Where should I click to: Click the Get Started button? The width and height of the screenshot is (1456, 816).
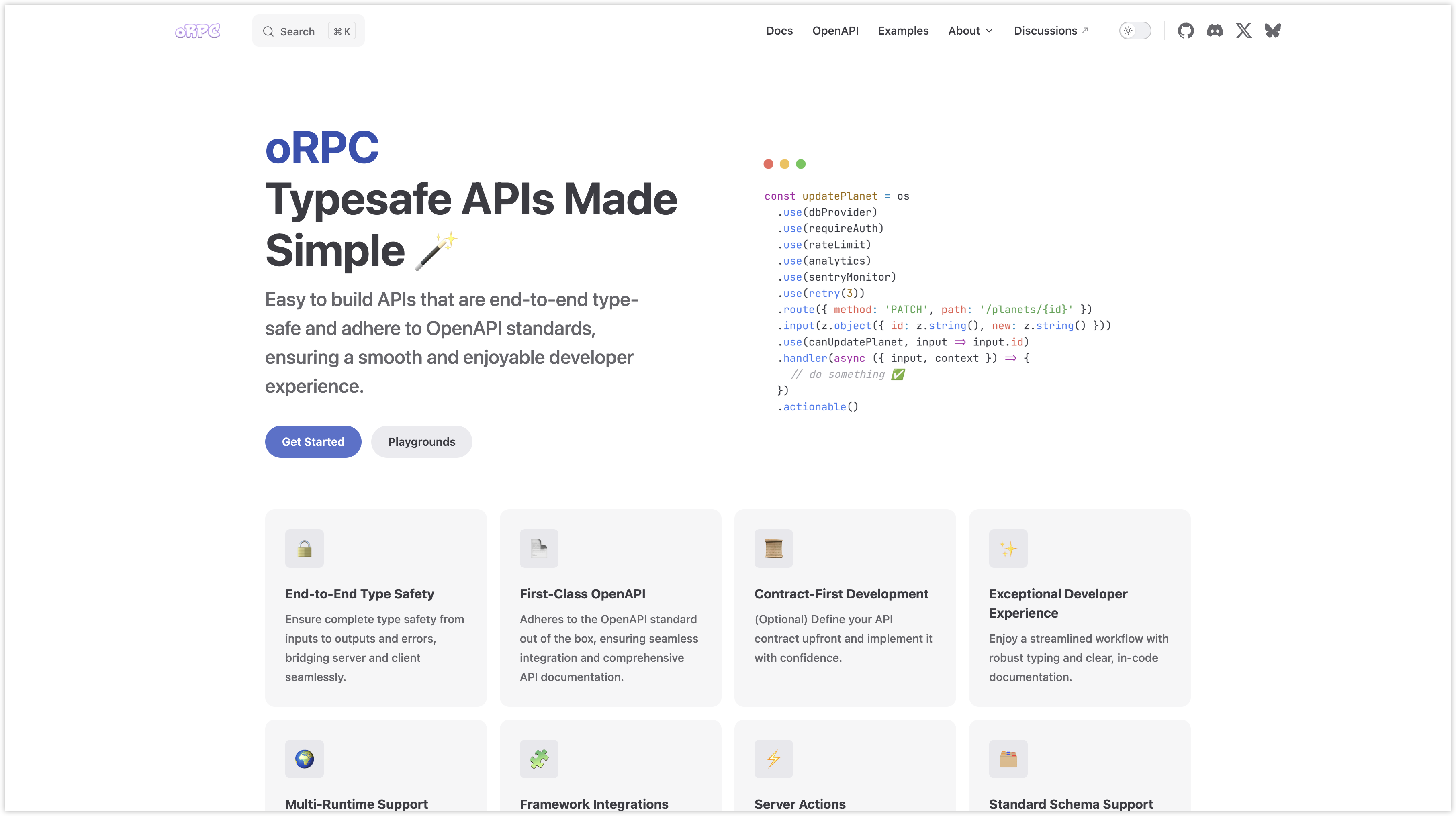click(x=313, y=441)
